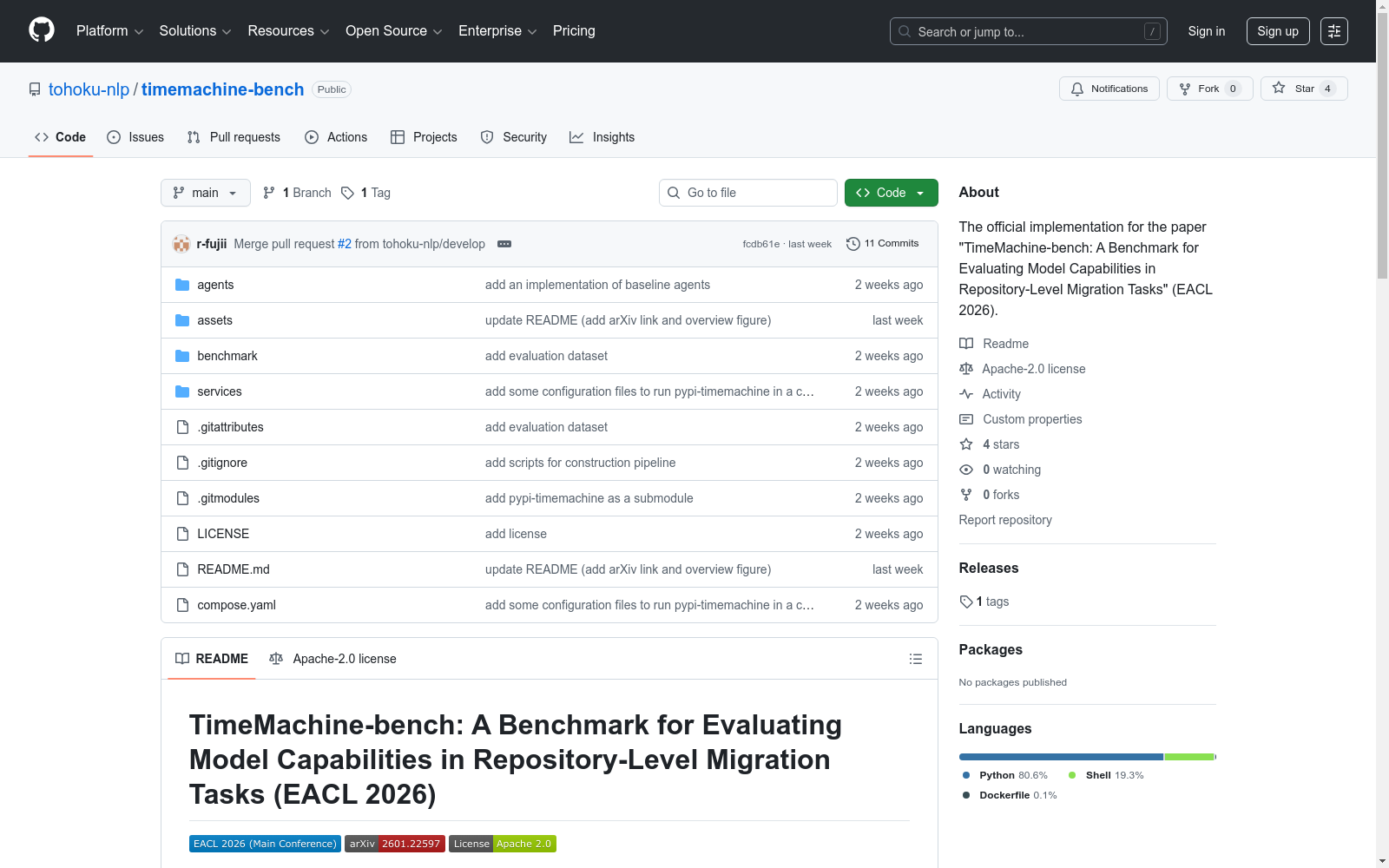Image resolution: width=1389 pixels, height=868 pixels.
Task: Click the .gitmodules file icon
Action: (182, 498)
